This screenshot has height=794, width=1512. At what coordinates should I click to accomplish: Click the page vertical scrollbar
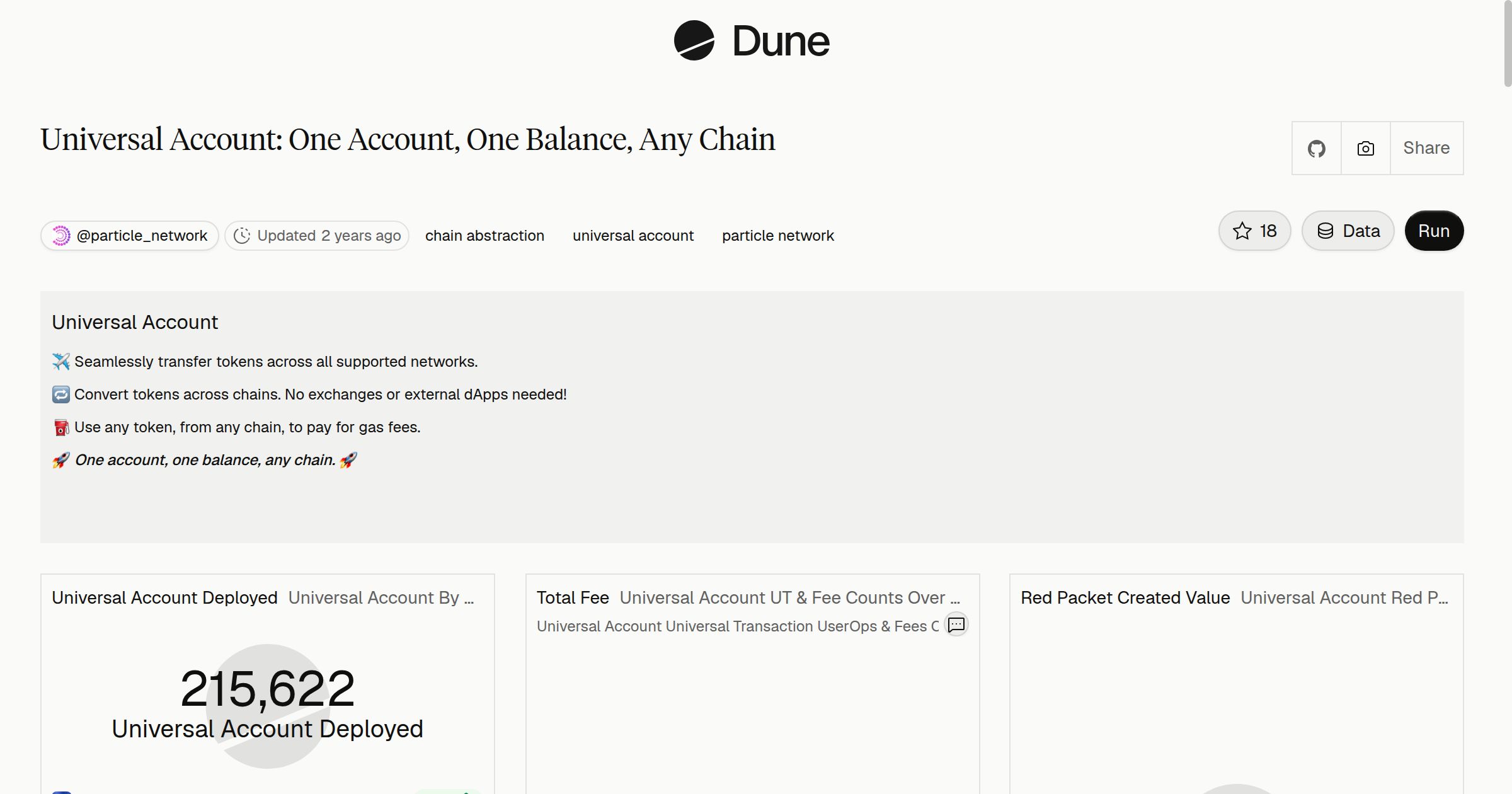(1507, 44)
